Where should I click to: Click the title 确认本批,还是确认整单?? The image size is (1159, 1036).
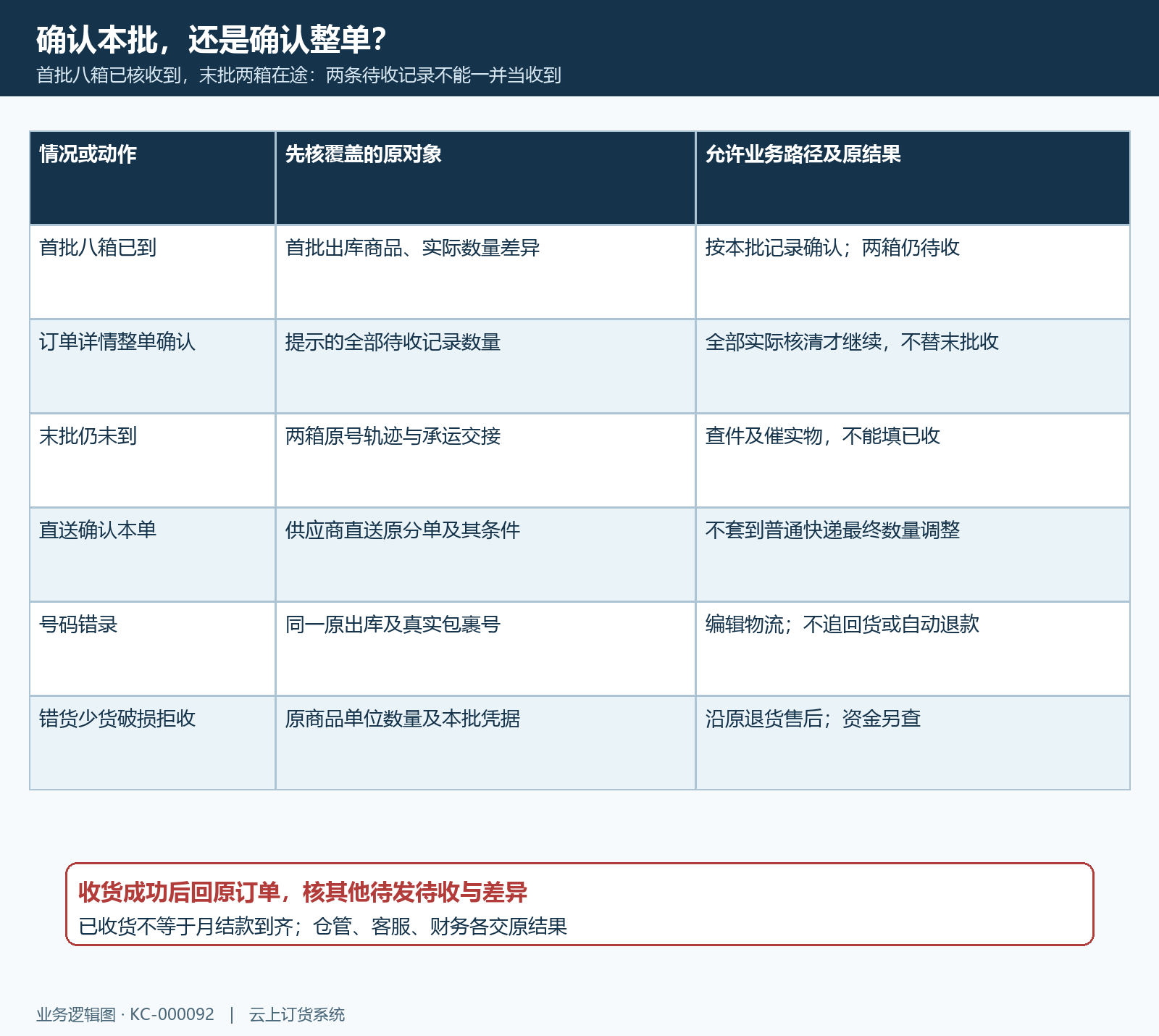[212, 40]
